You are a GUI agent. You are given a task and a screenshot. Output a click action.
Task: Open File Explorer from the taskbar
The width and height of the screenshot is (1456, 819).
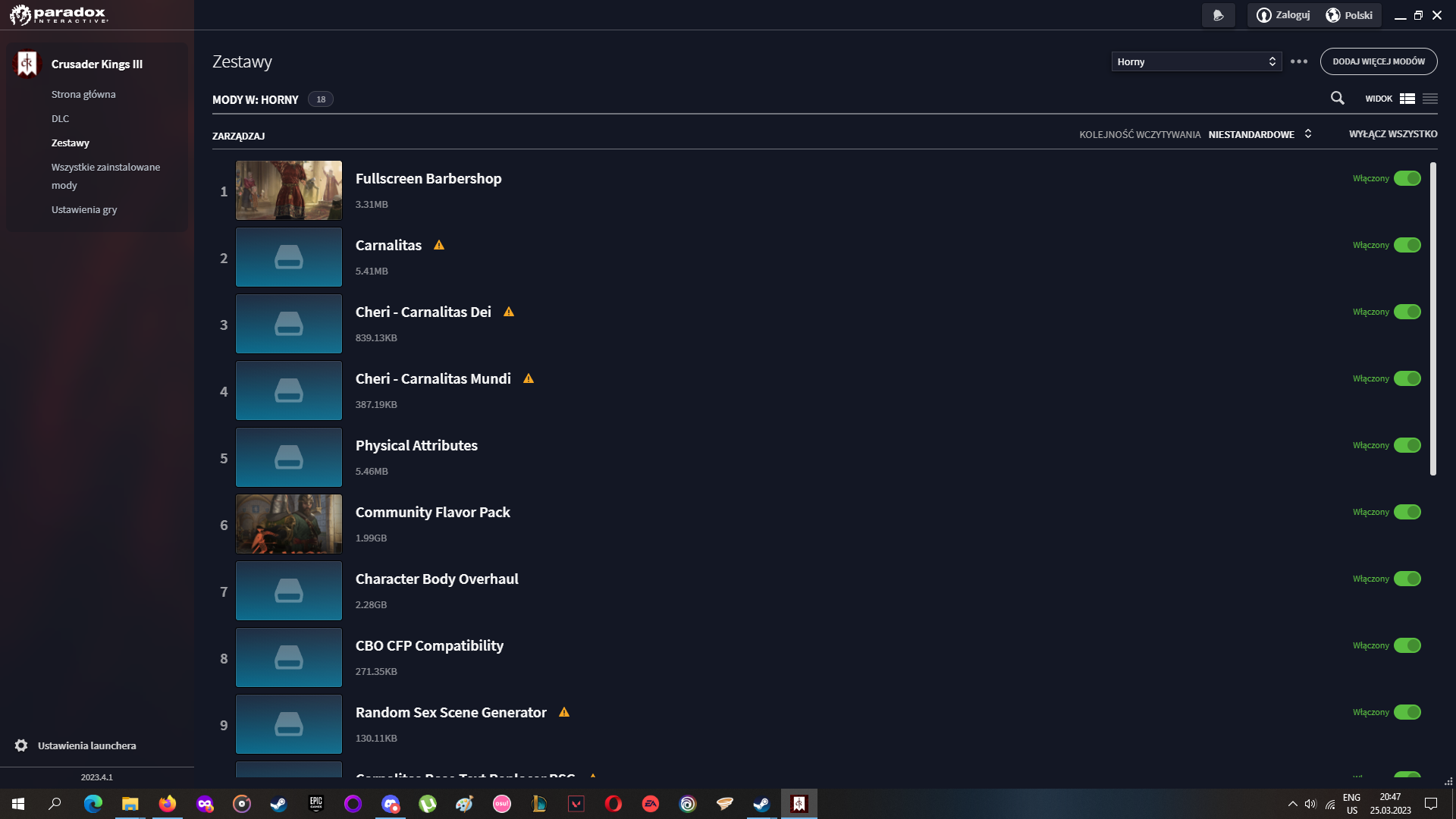(130, 804)
